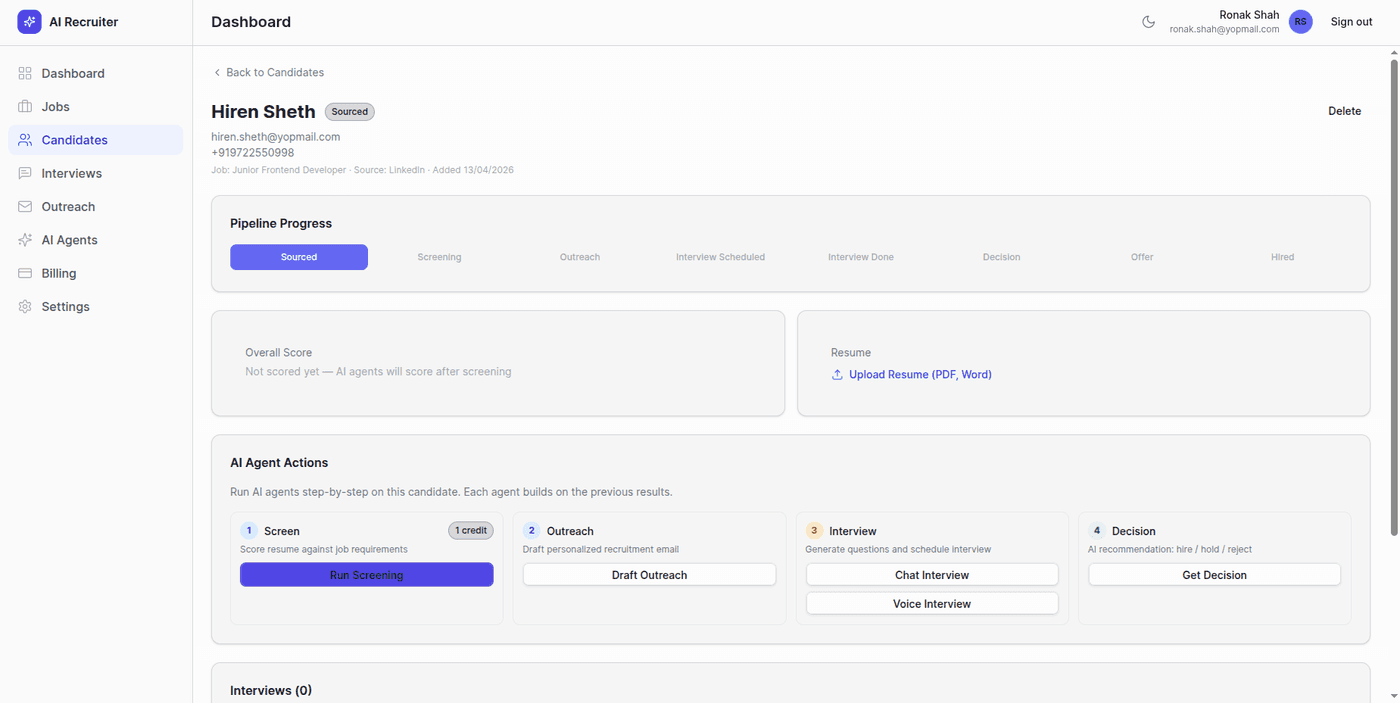Screen dimensions: 1400x703
Task: Select the Sourced pipeline stage
Action: (x=299, y=257)
